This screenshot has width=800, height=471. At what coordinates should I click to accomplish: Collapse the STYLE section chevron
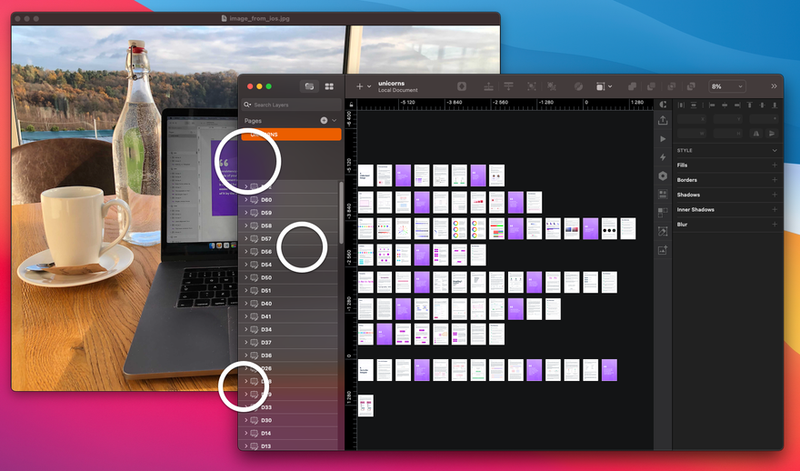(774, 151)
